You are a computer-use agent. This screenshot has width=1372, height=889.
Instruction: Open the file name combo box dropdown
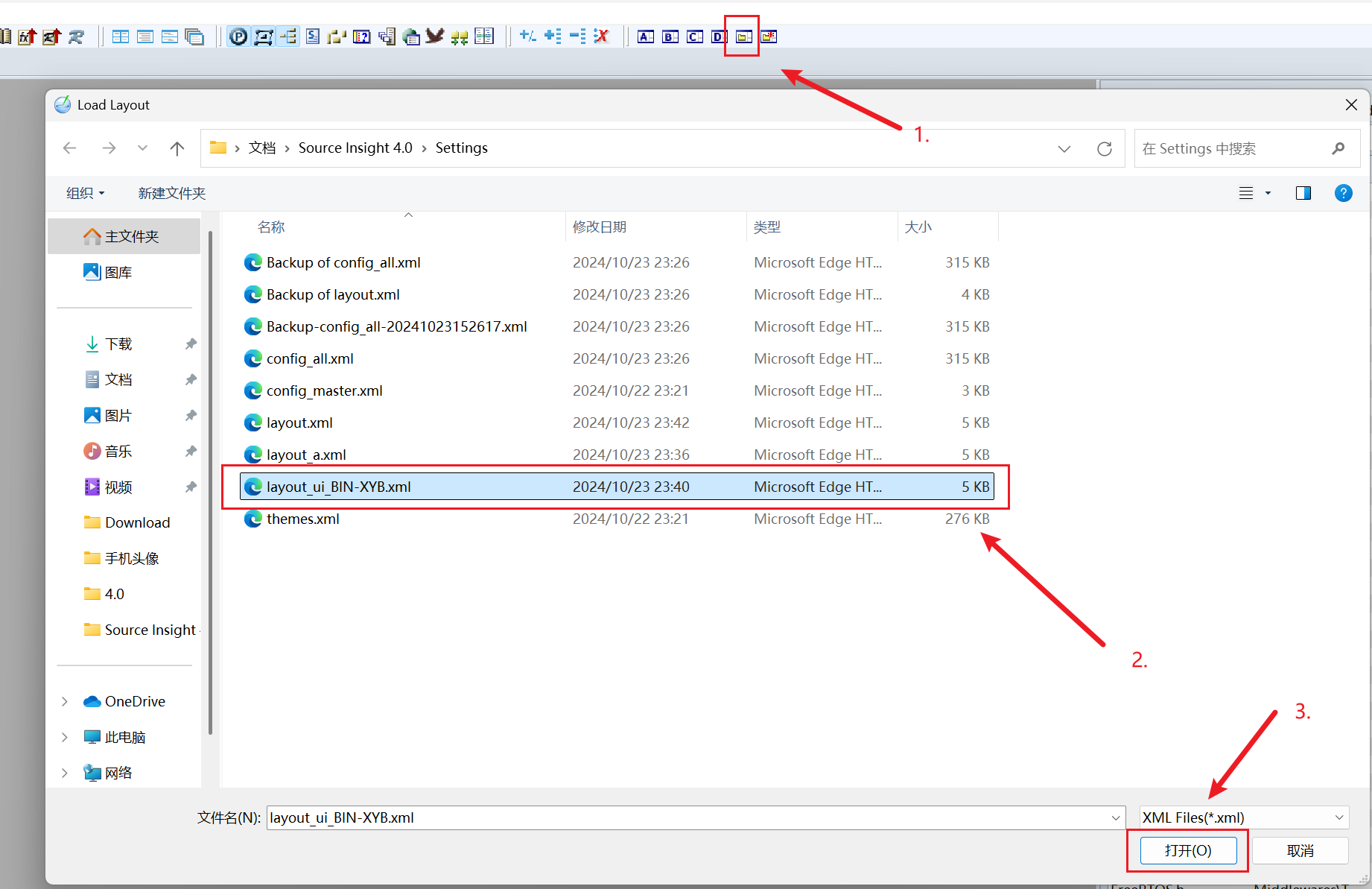pyautogui.click(x=1116, y=817)
